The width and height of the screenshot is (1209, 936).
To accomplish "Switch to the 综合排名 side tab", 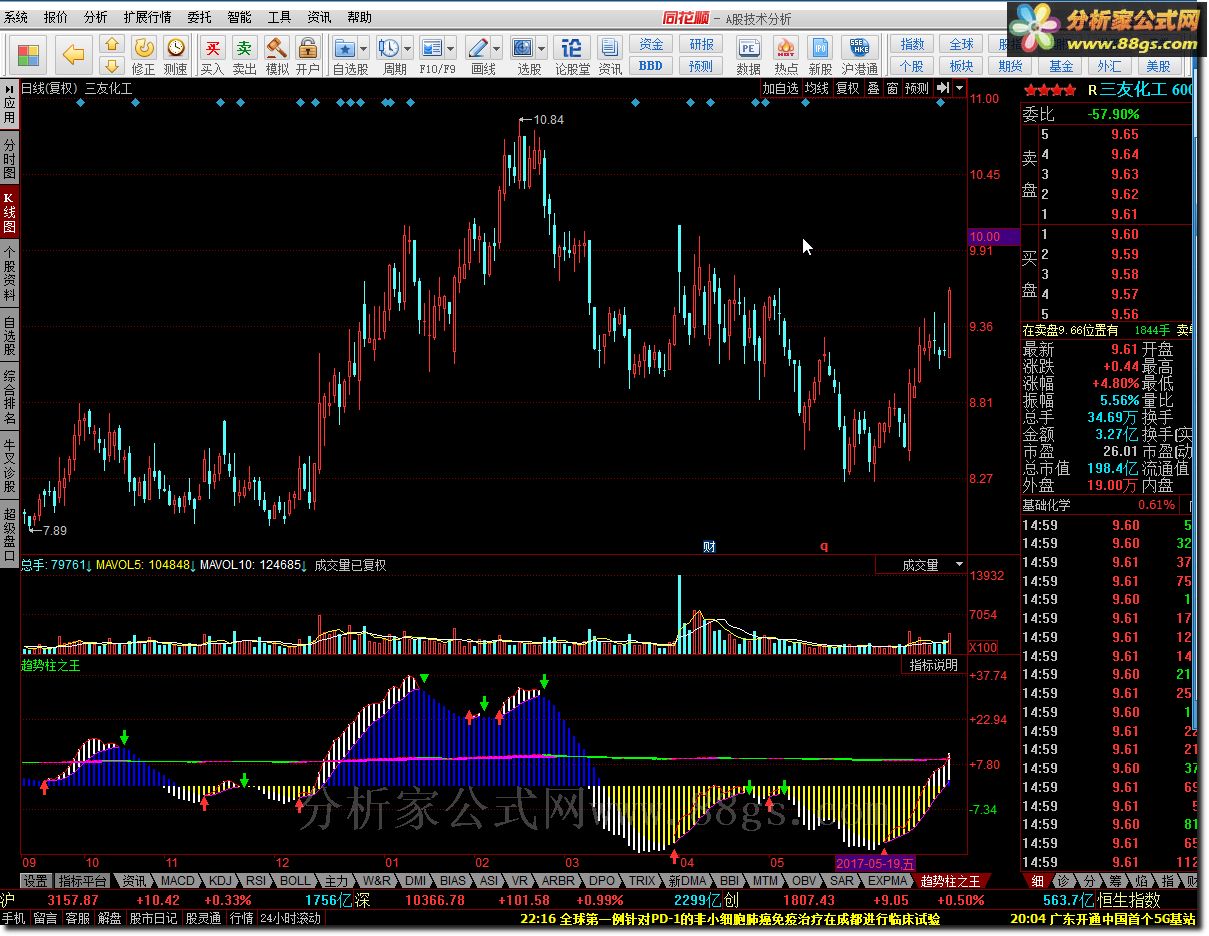I will coord(9,398).
